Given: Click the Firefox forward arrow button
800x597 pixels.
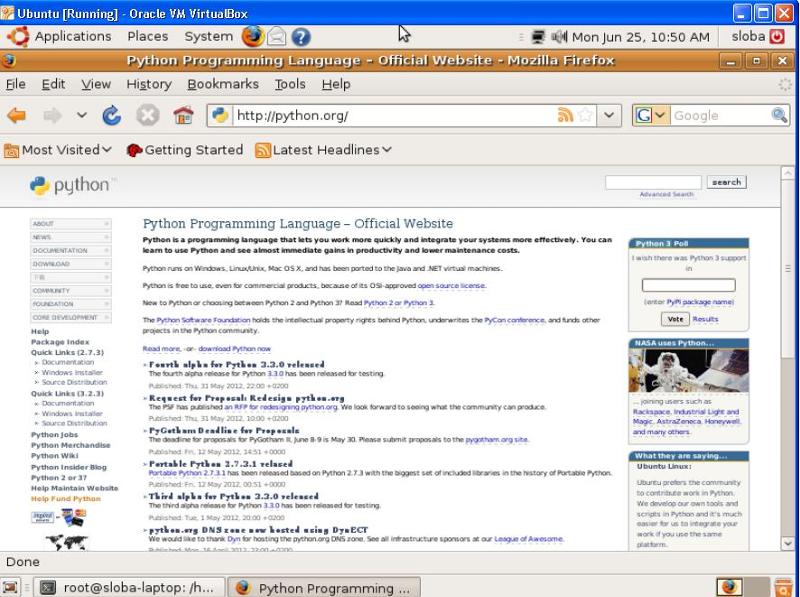Looking at the screenshot, I should [52, 116].
